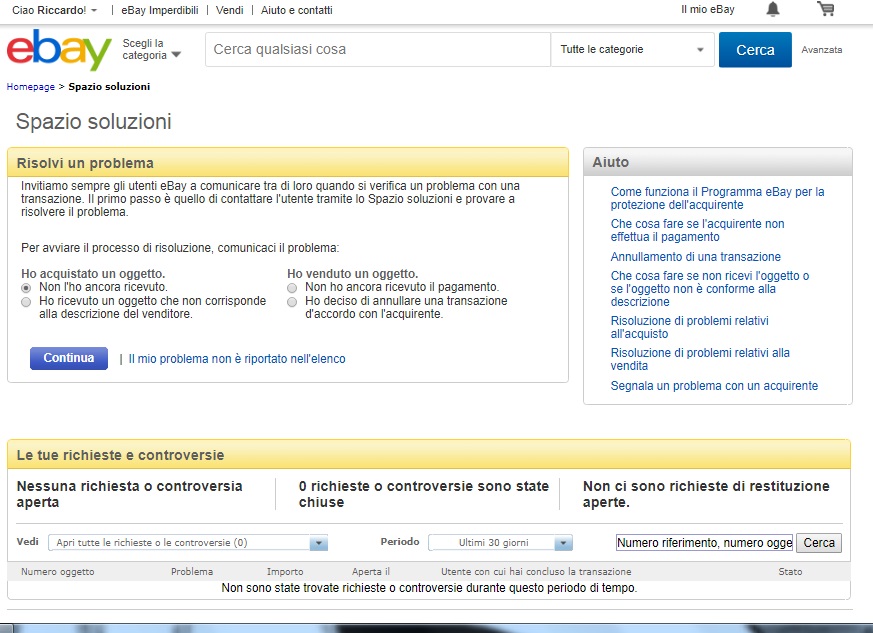Screen dimensions: 873x633
Task: Click the 'Problema' column header
Action: pos(192,572)
